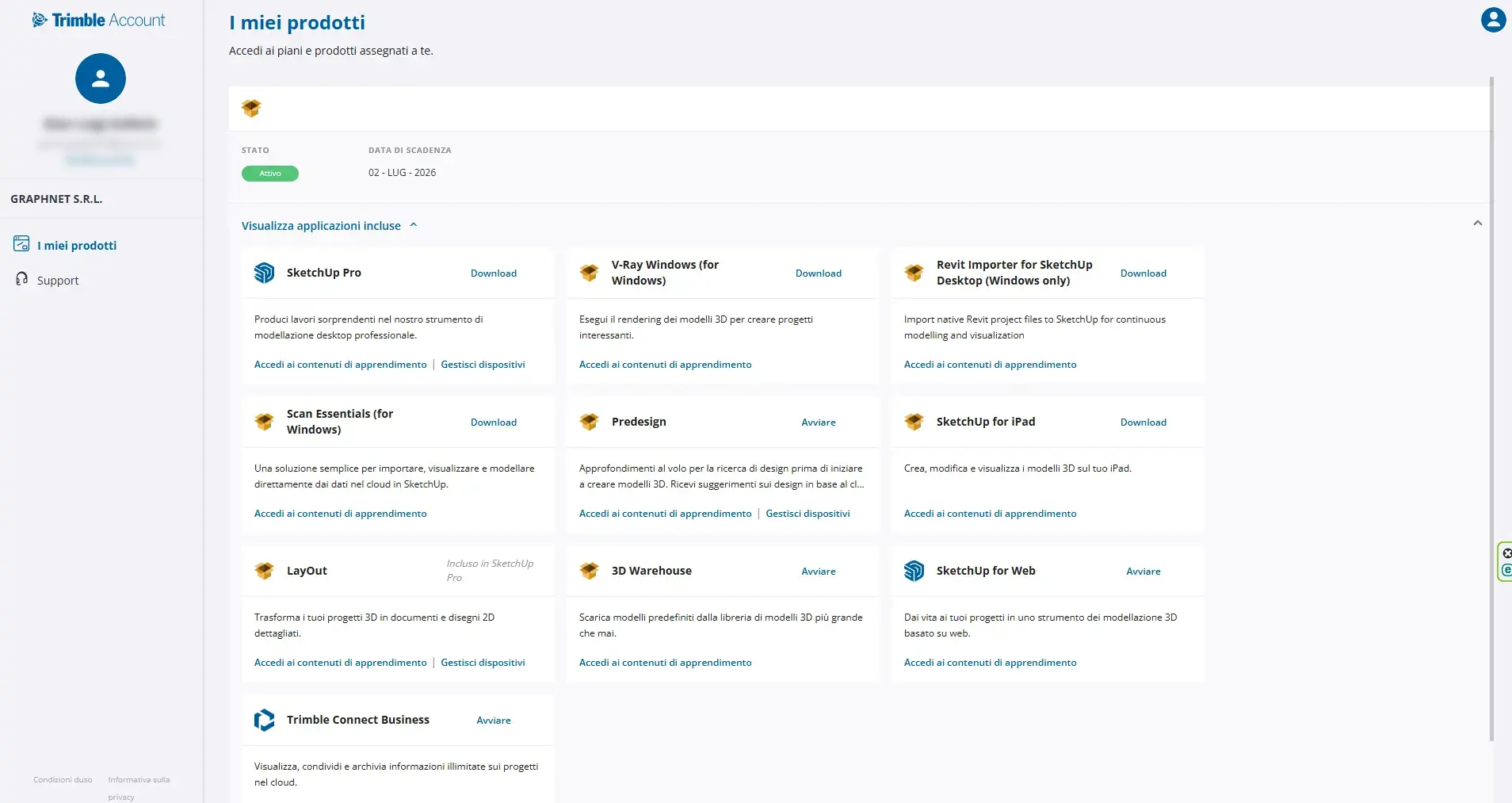This screenshot has width=1512, height=803.
Task: Collapse the plan panel with right chevron
Action: coord(1477,224)
